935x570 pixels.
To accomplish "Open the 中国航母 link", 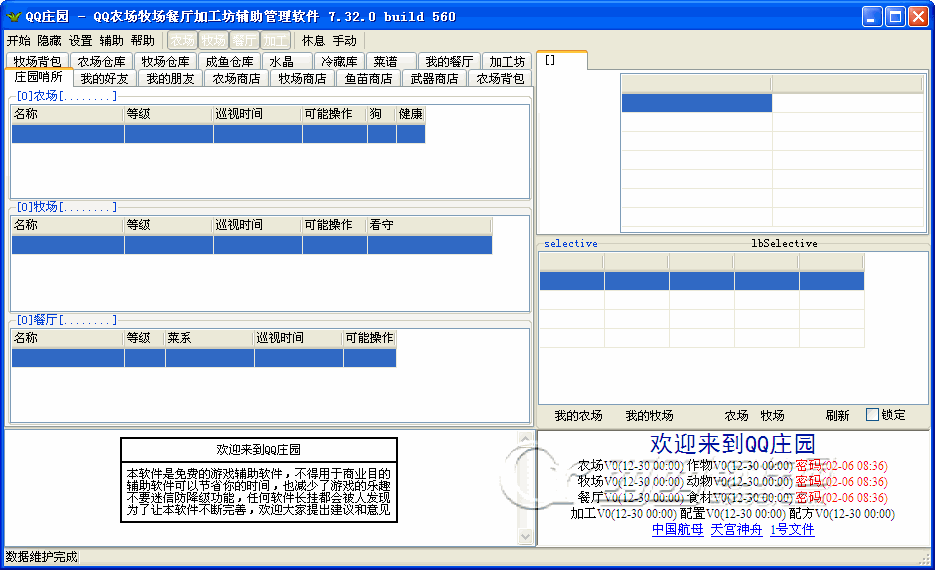I will click(677, 529).
